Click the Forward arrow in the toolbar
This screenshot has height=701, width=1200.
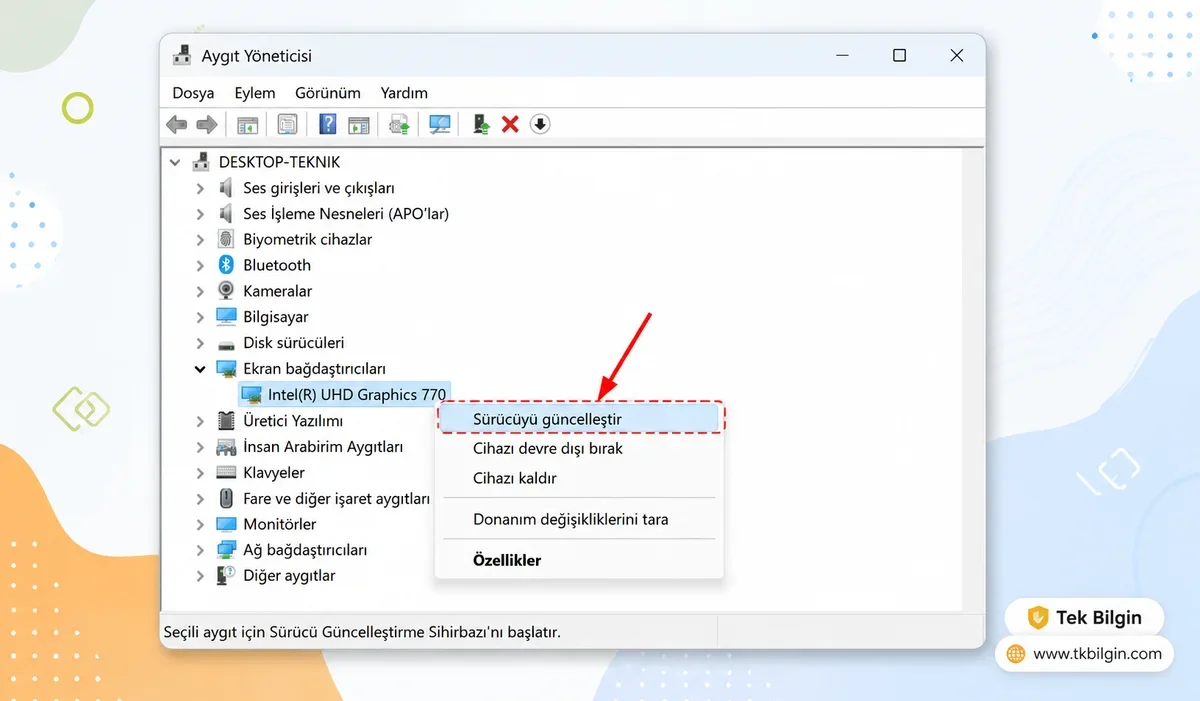(207, 124)
